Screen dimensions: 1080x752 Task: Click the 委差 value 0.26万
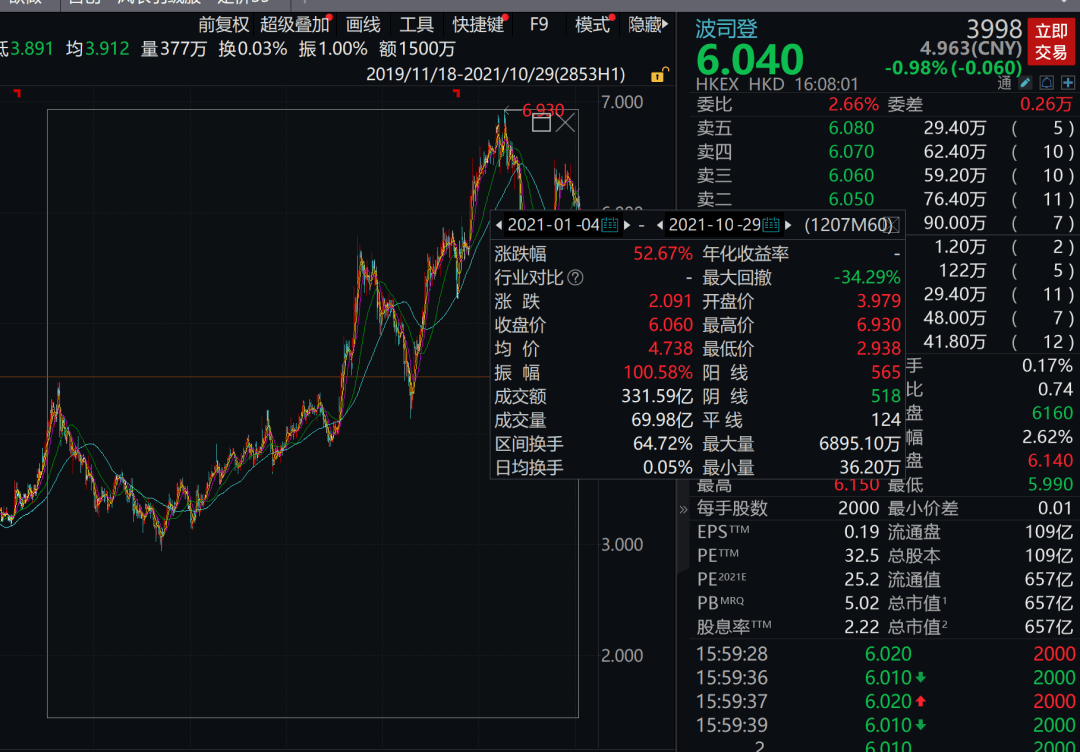pos(1046,105)
